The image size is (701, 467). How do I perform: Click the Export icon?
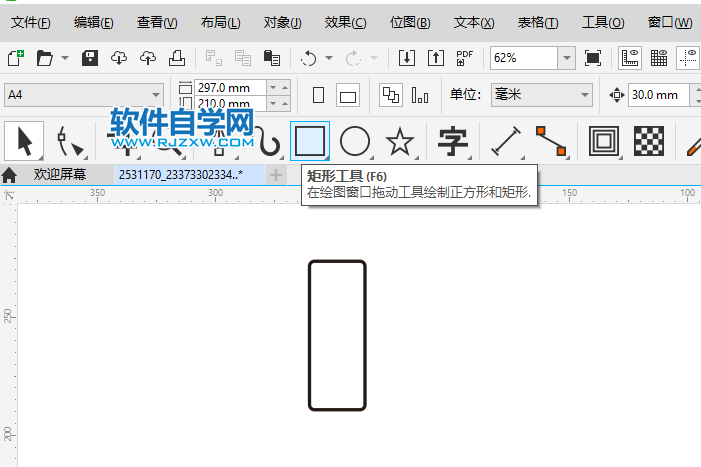[x=436, y=58]
